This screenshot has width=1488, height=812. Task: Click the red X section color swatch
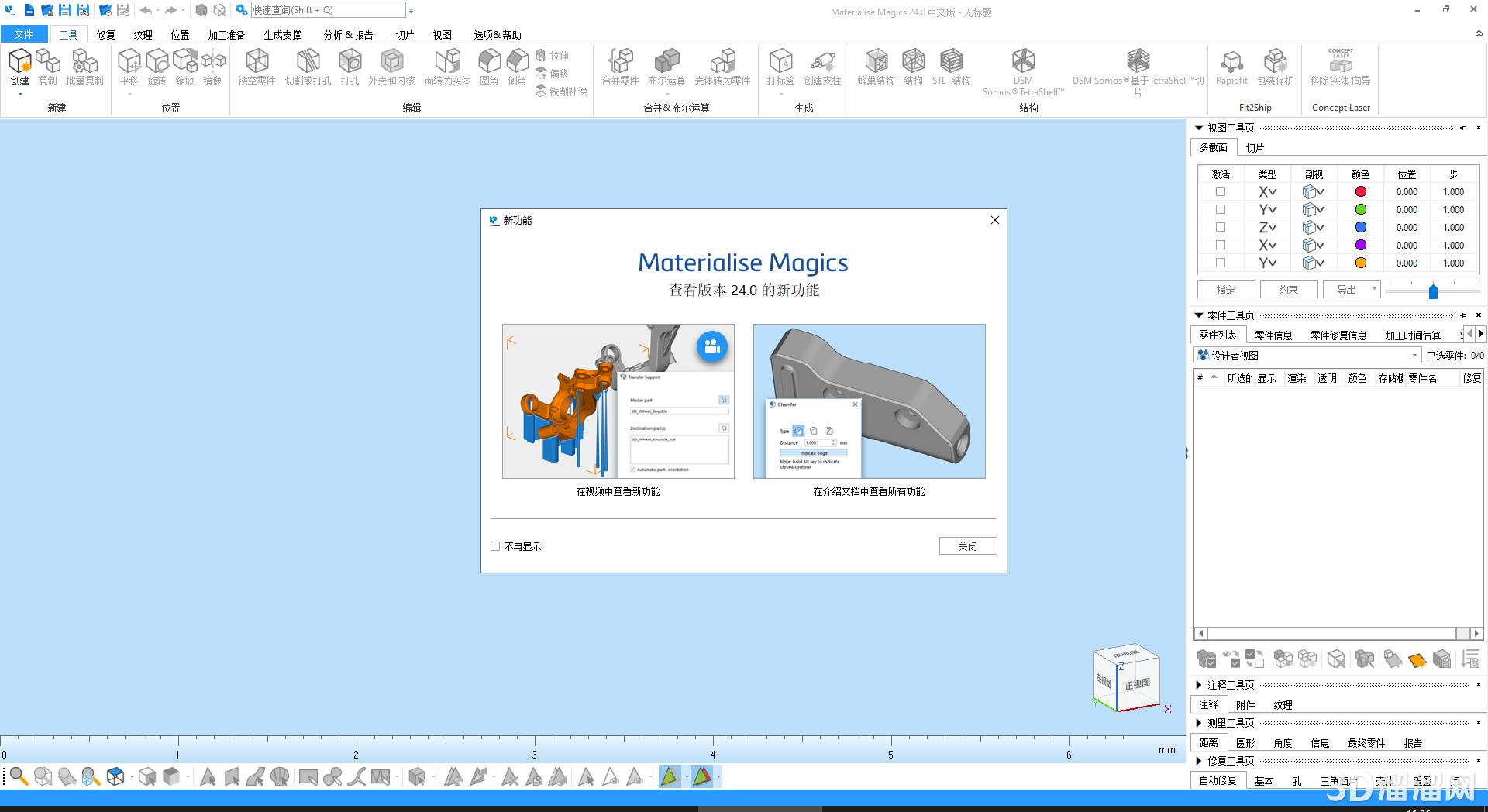coord(1359,191)
